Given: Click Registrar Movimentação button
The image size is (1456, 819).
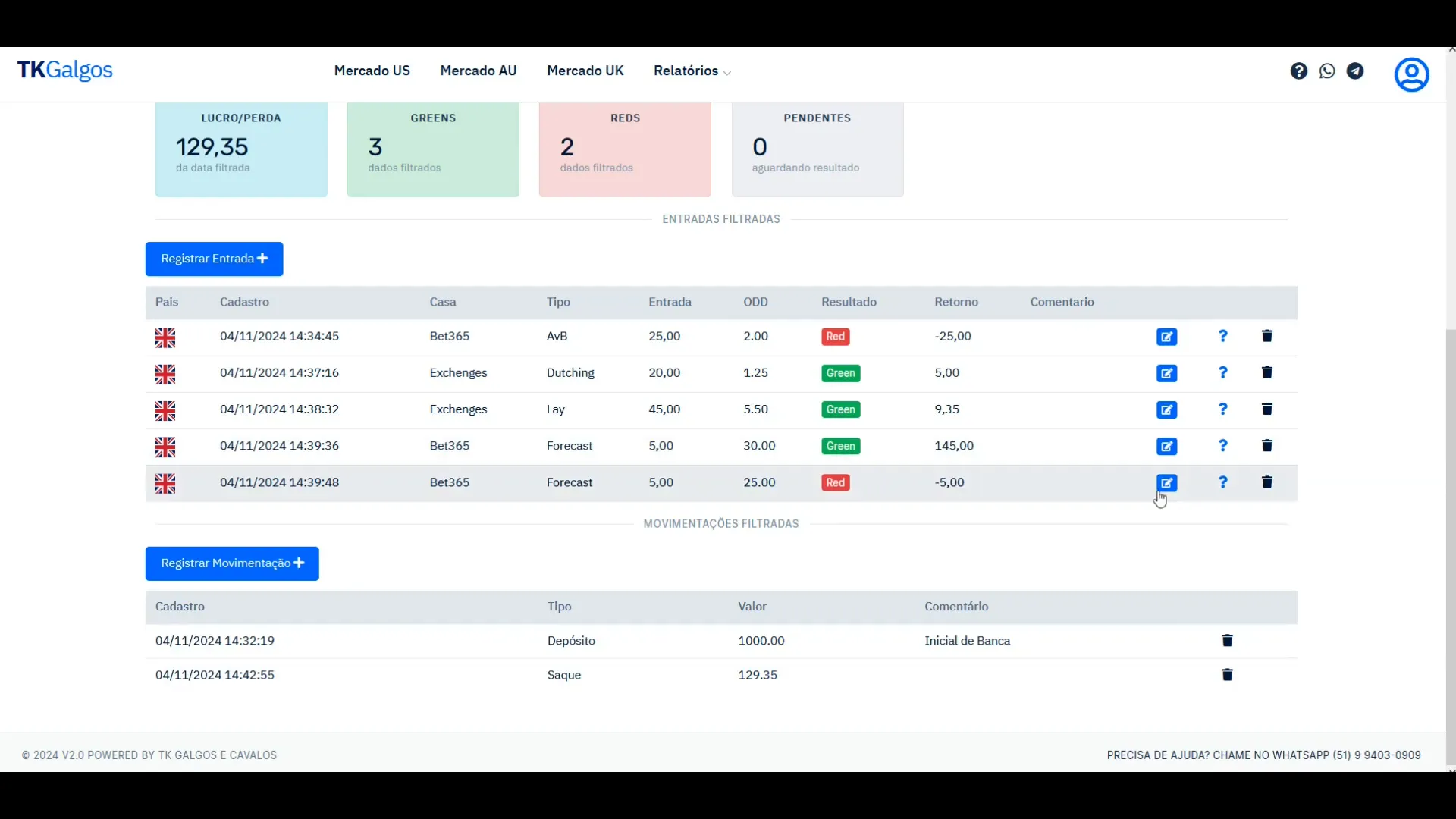Looking at the screenshot, I should click(232, 563).
